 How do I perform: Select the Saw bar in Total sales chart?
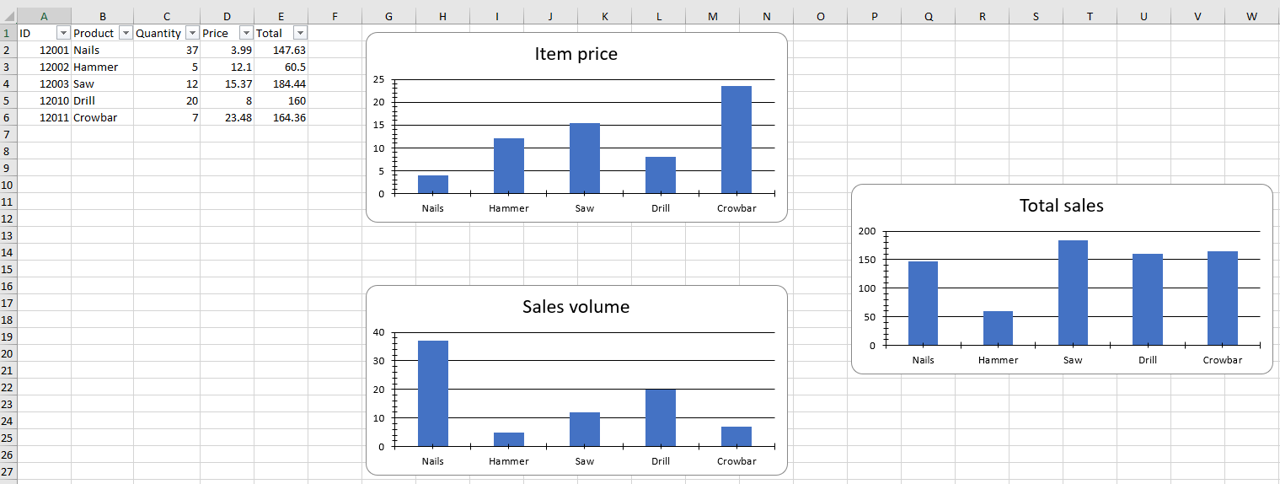(1072, 292)
